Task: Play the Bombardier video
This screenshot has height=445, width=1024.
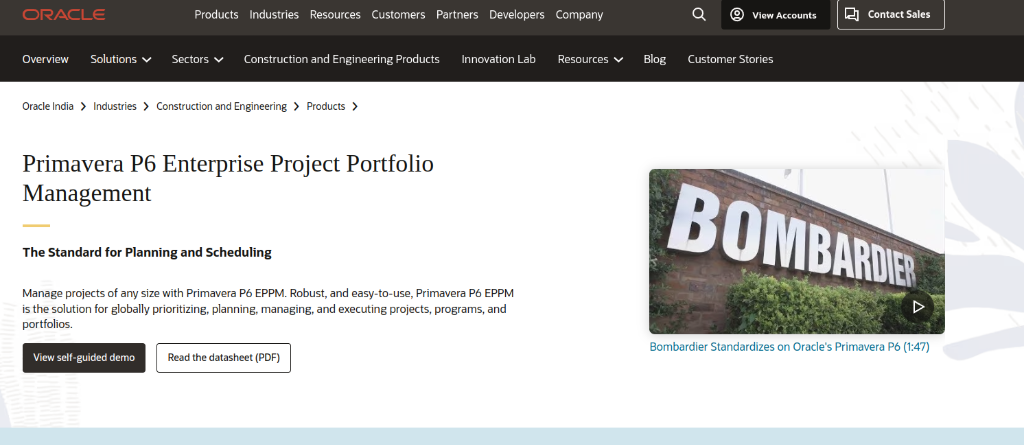Action: point(918,306)
